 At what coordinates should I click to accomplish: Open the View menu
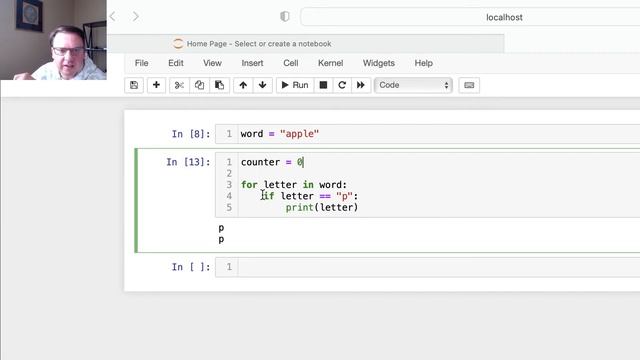(212, 63)
